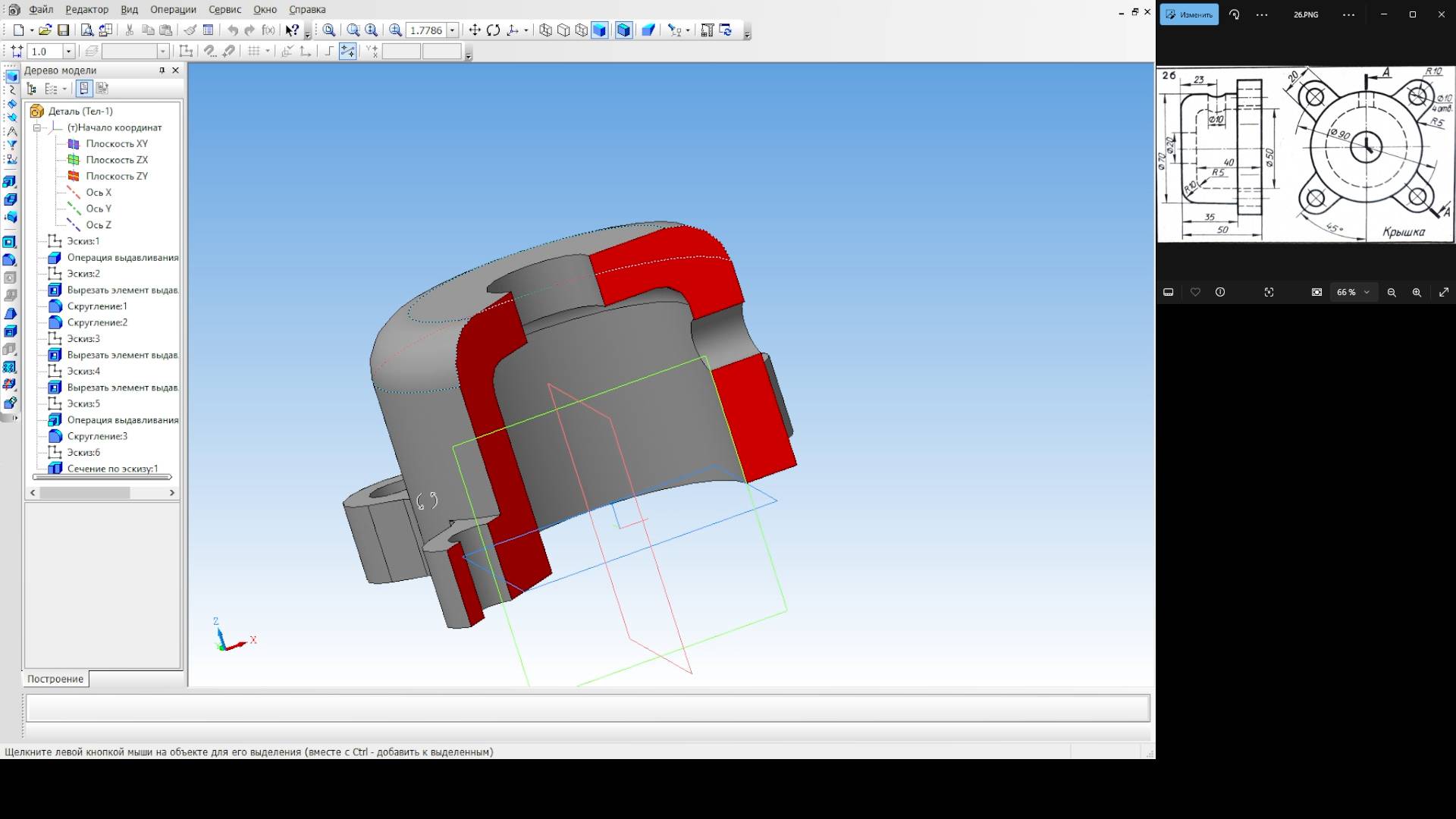
Task: Toggle perspective projection view button
Action: 648,30
